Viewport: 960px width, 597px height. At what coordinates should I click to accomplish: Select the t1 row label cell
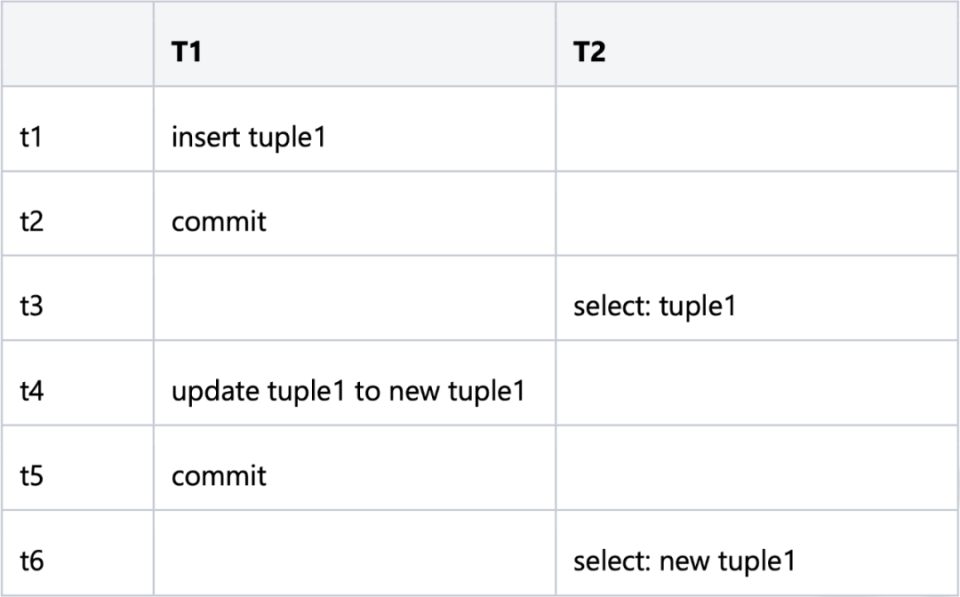click(31, 136)
